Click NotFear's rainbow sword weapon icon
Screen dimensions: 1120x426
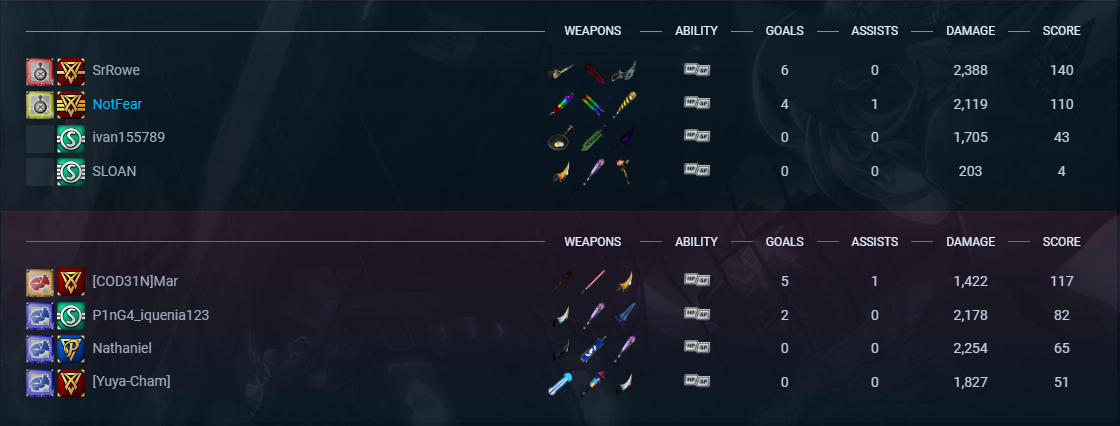pyautogui.click(x=560, y=105)
